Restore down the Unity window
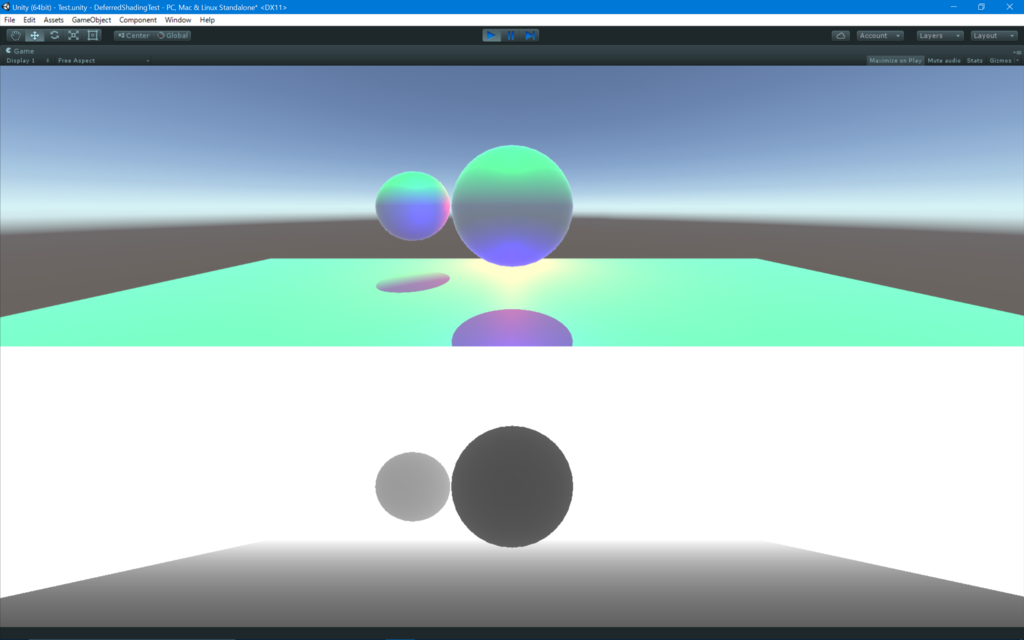 pyautogui.click(x=981, y=7)
